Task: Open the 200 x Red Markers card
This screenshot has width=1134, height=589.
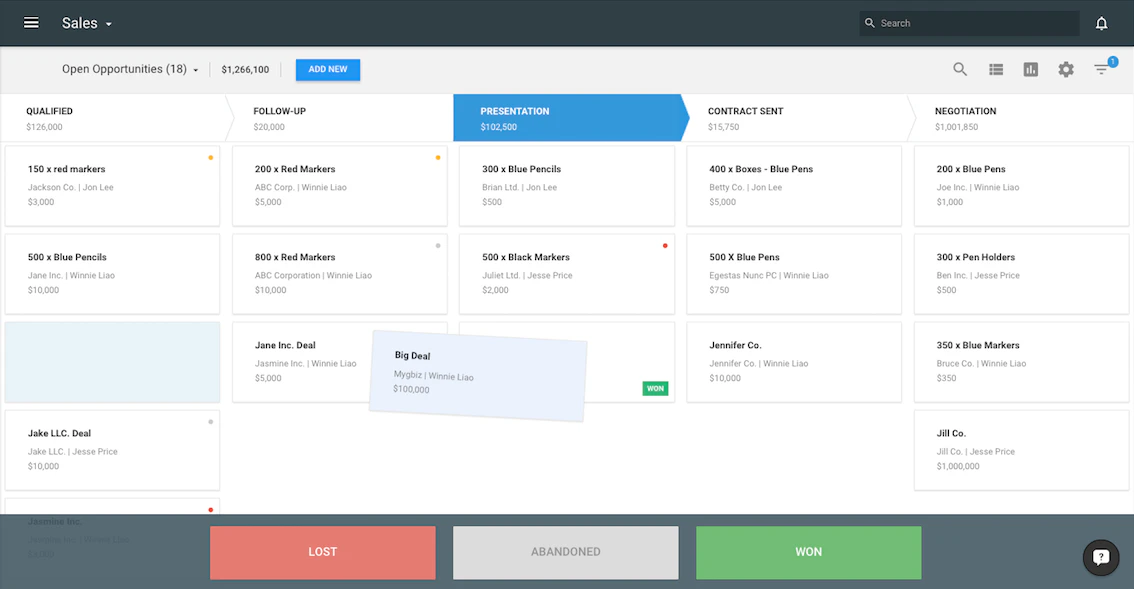Action: pos(340,186)
